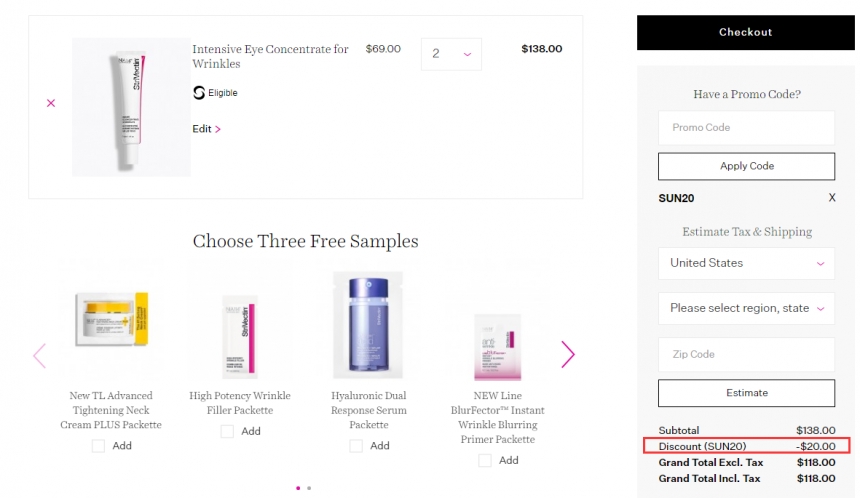Show next free samples
The image size is (860, 498).
(568, 354)
